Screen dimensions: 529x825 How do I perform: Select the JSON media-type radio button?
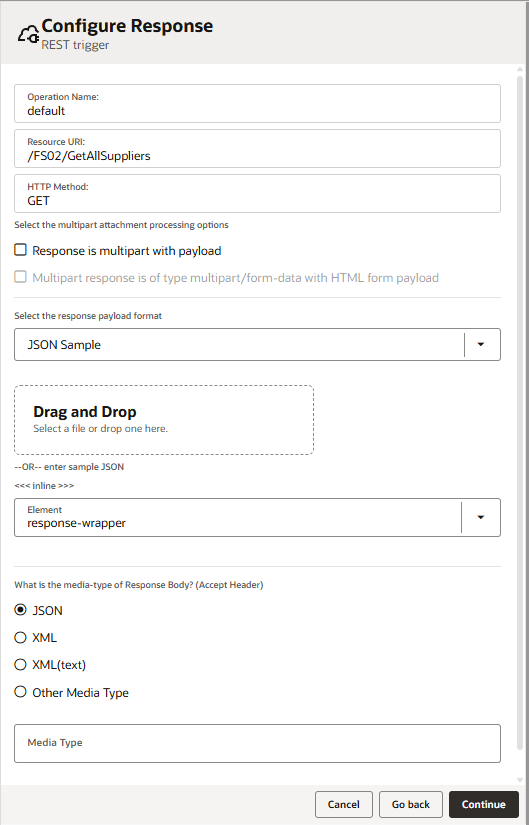[x=21, y=610]
